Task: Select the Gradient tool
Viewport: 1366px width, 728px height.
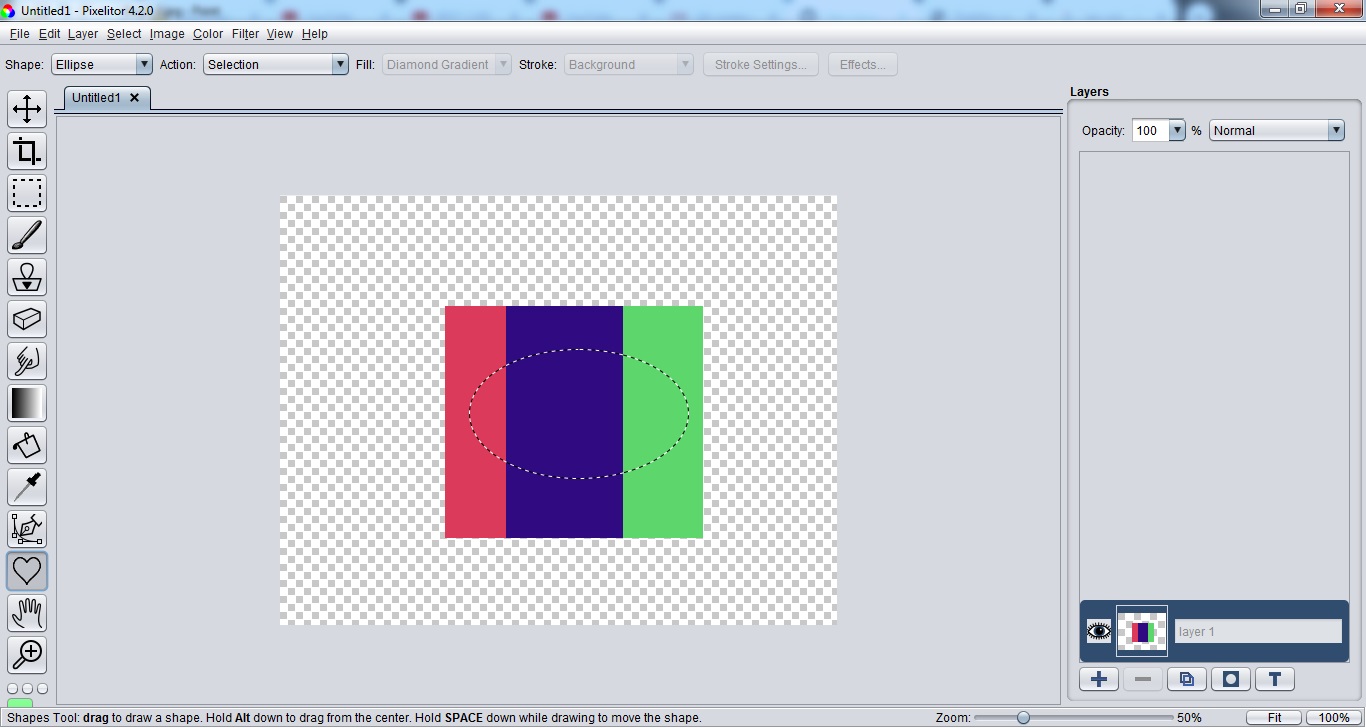Action: pyautogui.click(x=27, y=403)
